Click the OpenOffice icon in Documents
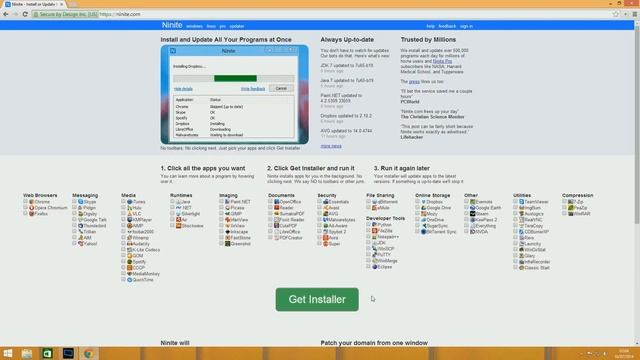 tap(276, 202)
